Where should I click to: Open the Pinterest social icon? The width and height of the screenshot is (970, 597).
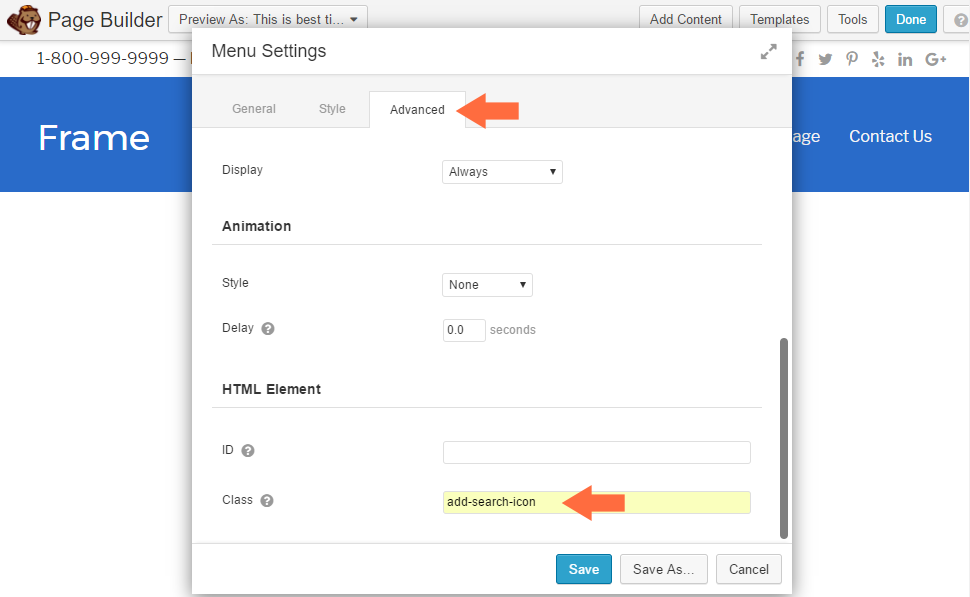click(852, 59)
